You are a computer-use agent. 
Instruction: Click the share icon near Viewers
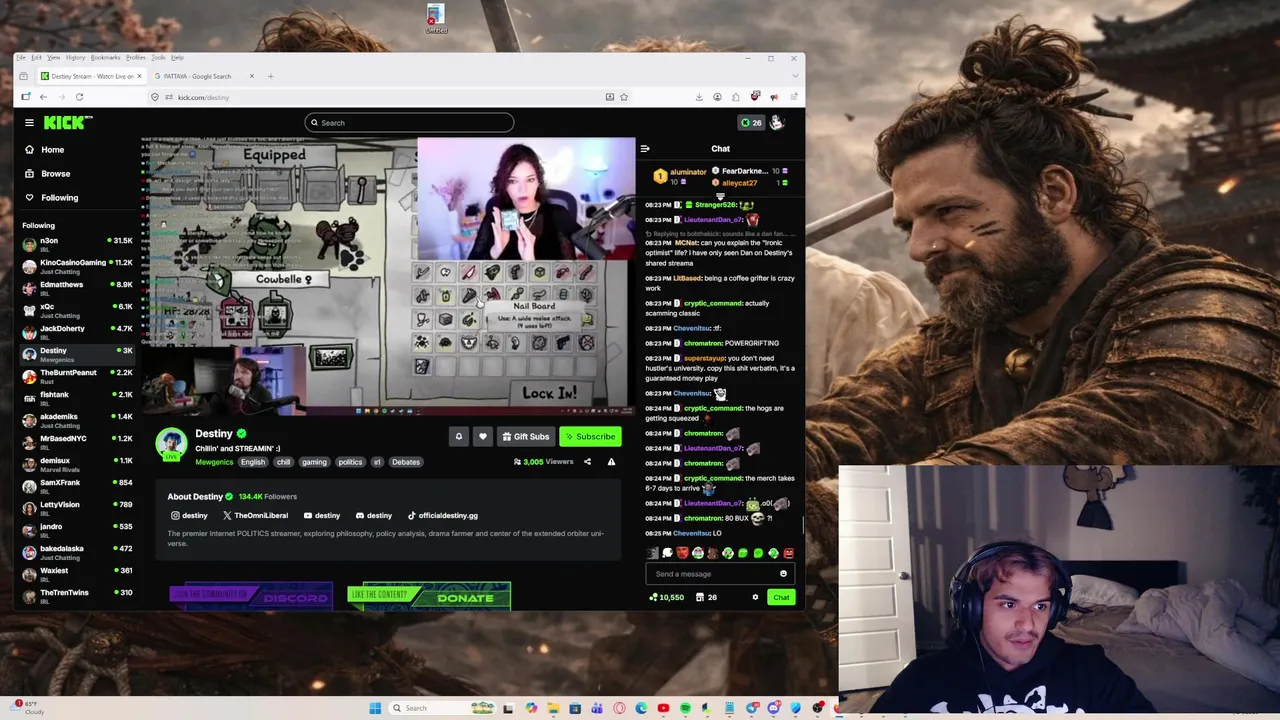(x=587, y=462)
